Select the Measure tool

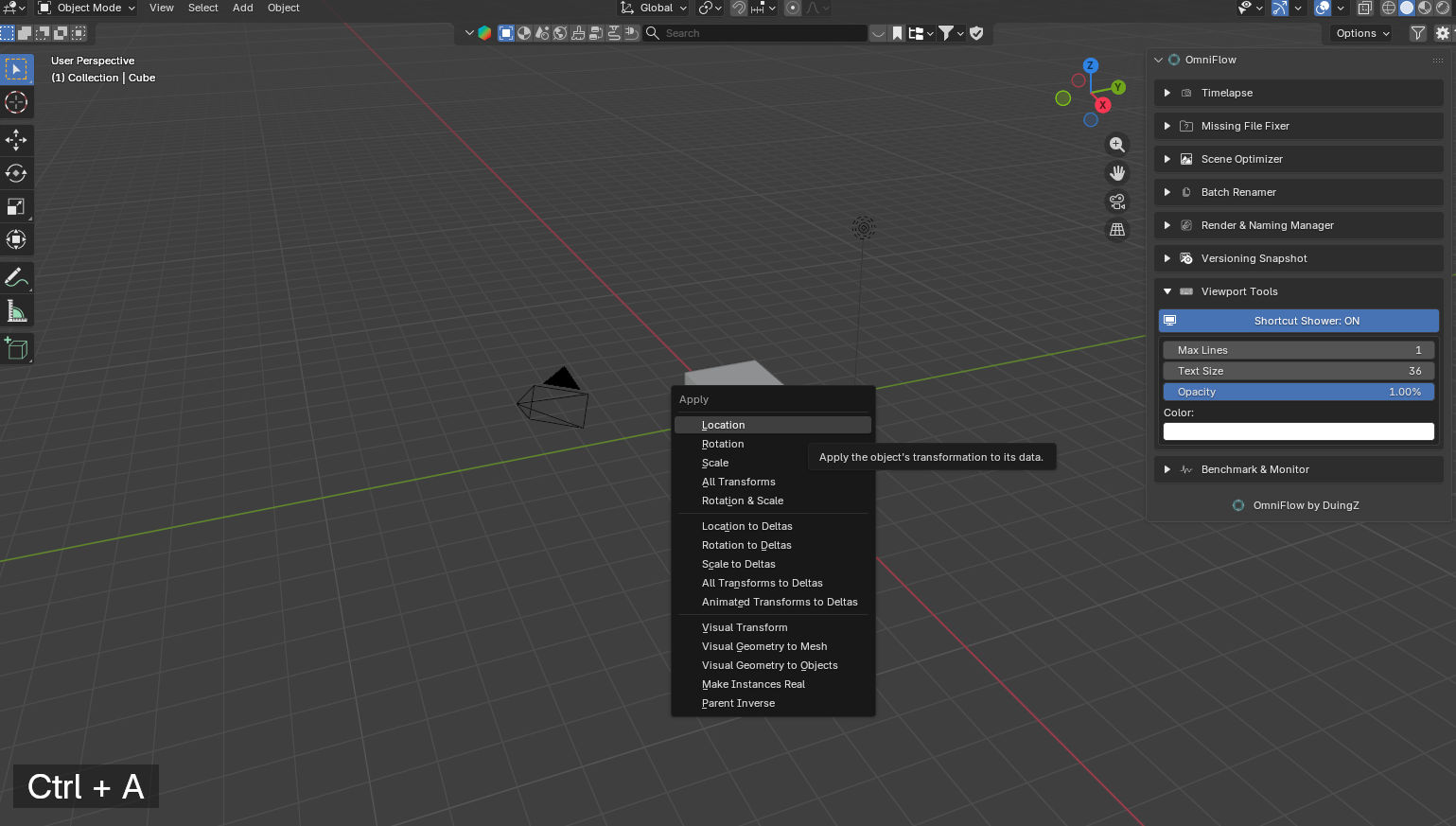point(16,310)
